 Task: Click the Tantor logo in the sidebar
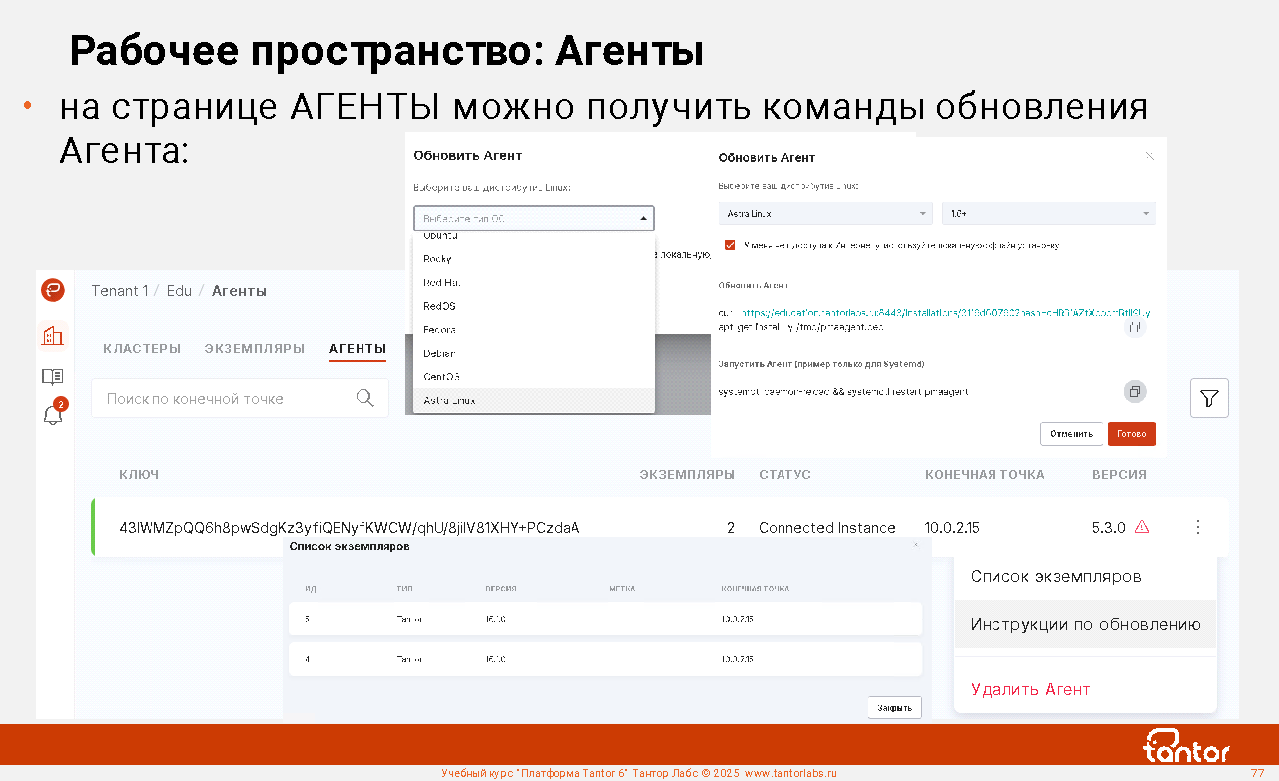[53, 291]
